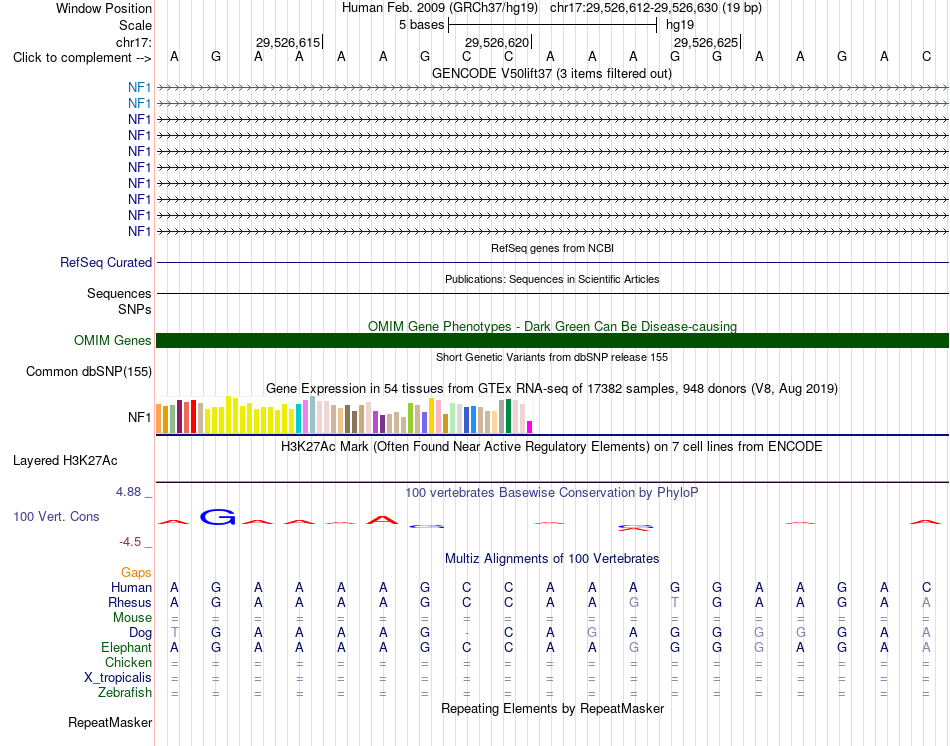Click the RepeatMasker track label

tap(110, 722)
